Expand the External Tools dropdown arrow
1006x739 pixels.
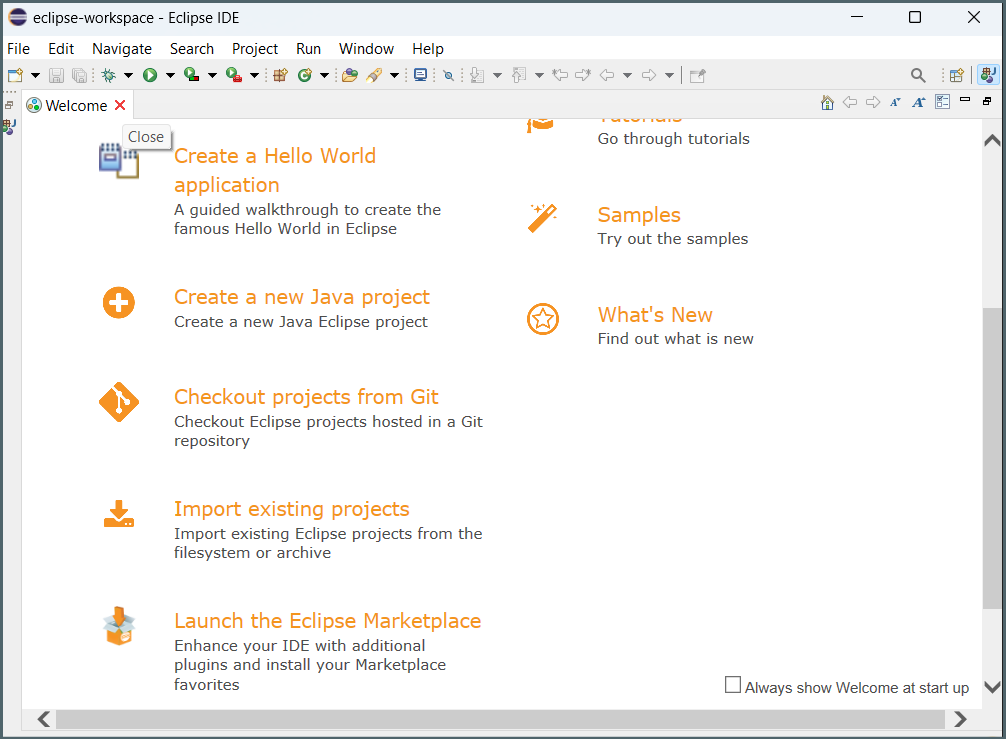(x=254, y=76)
